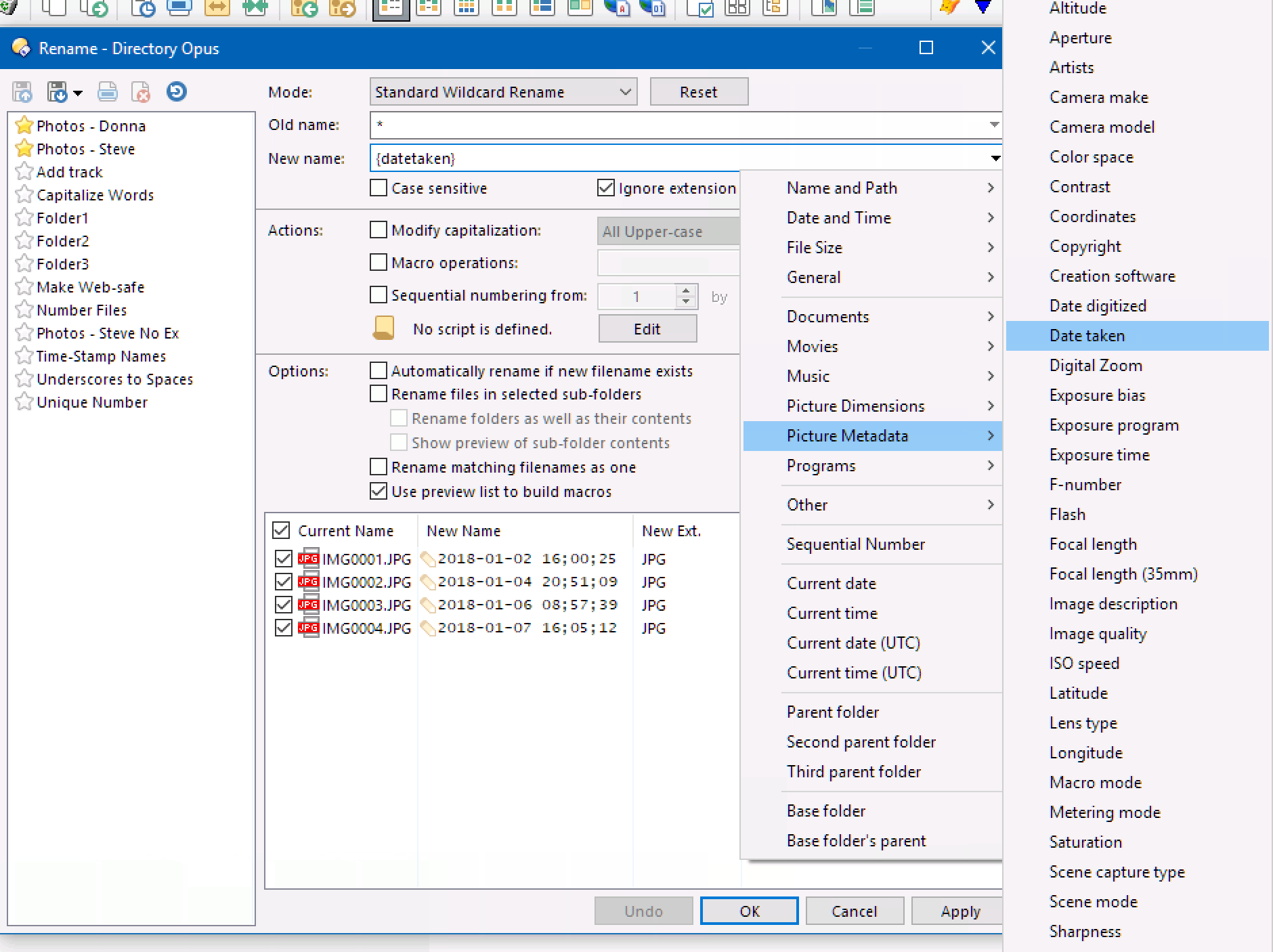Image resolution: width=1273 pixels, height=952 pixels.
Task: Click the gold star beside Photos - Steve
Action: click(24, 148)
